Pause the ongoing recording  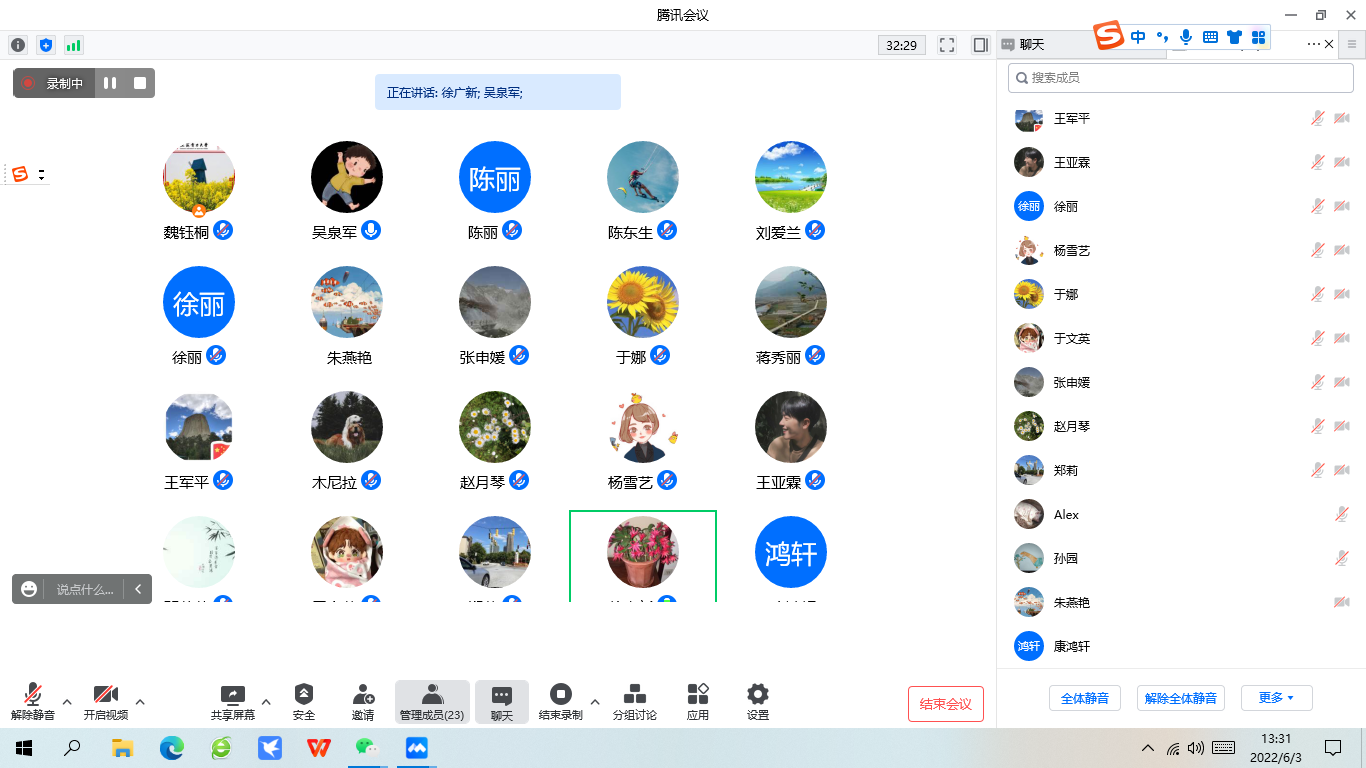click(110, 83)
